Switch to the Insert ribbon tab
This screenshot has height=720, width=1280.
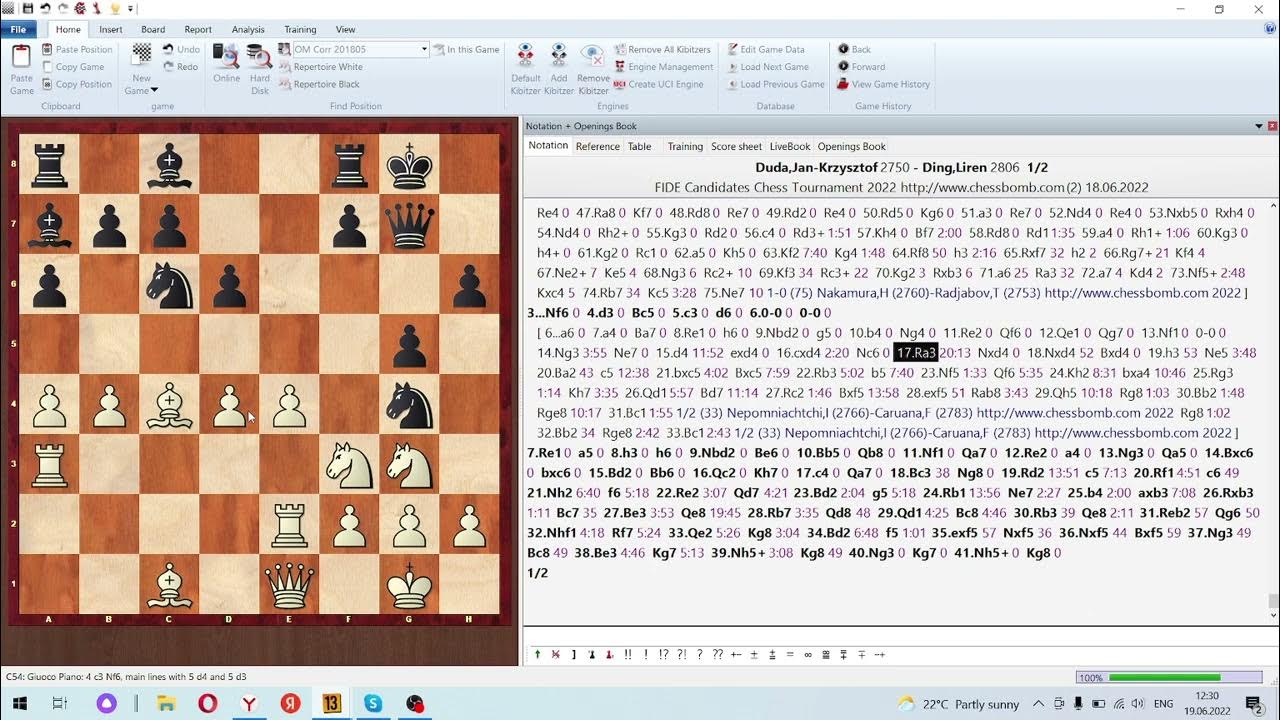(x=111, y=29)
